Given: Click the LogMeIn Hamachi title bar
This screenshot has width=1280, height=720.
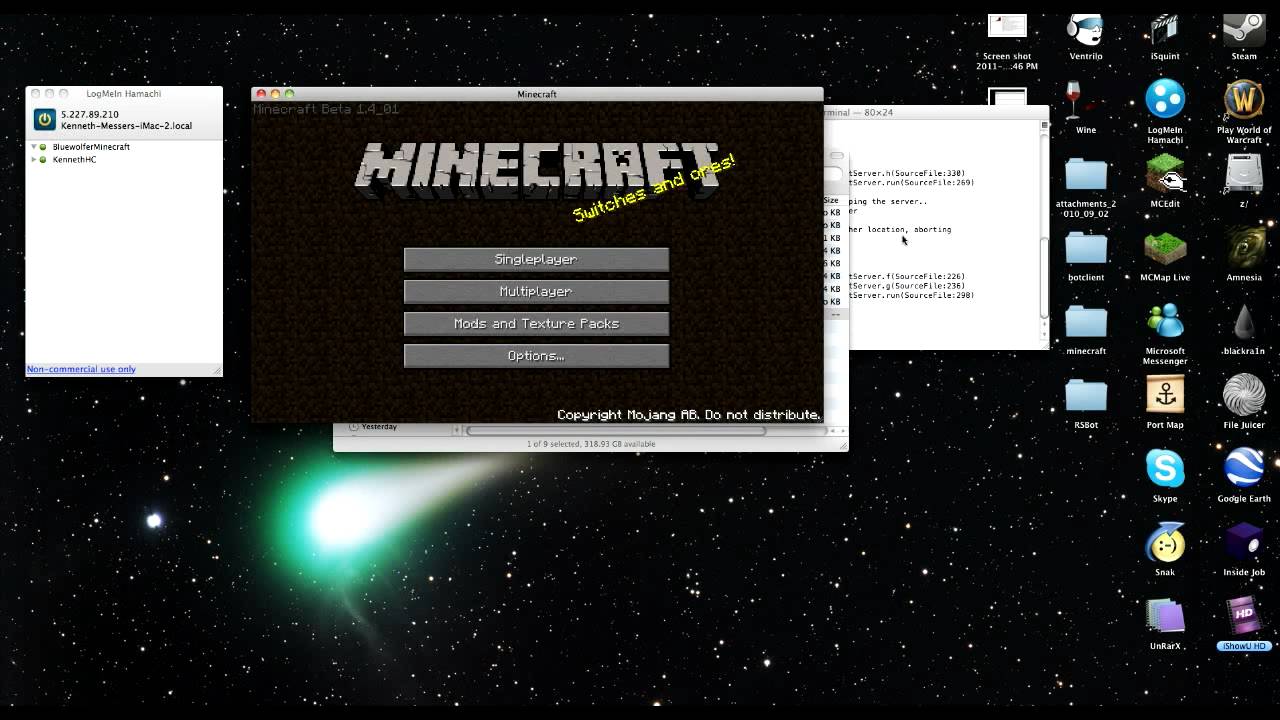Looking at the screenshot, I should (x=124, y=93).
